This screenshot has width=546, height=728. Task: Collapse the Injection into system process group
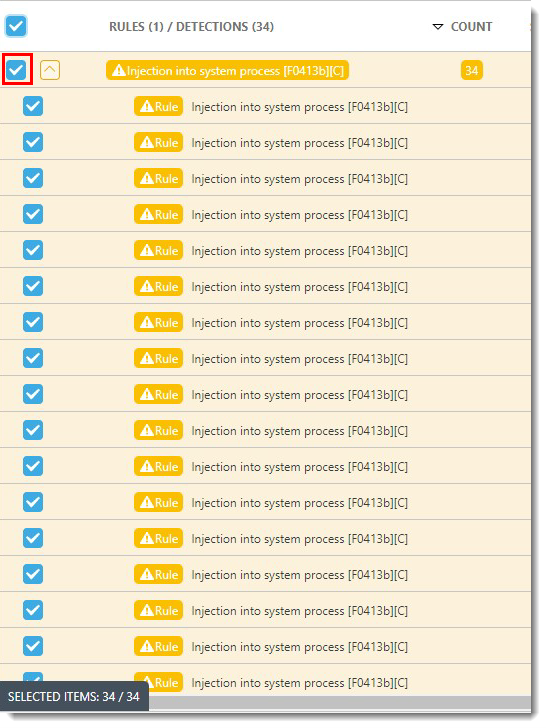tap(50, 70)
